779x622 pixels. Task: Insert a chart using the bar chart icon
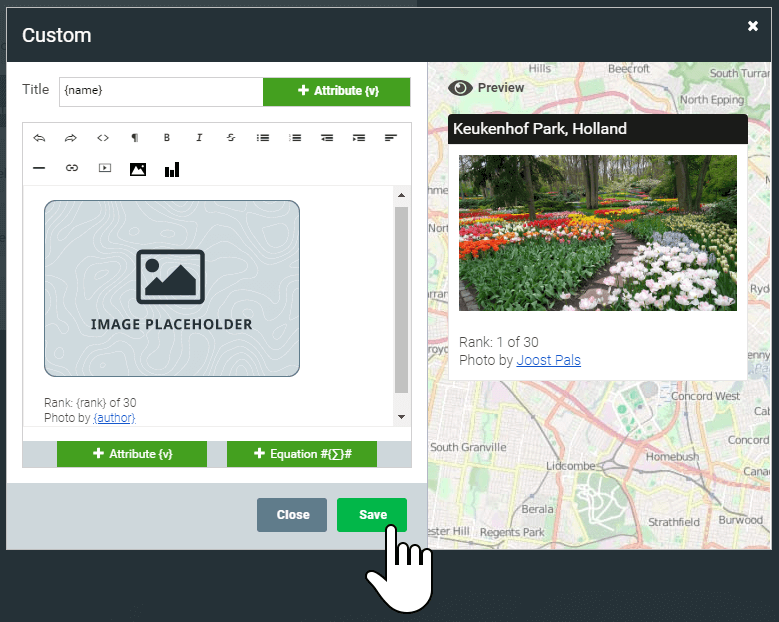(x=172, y=169)
